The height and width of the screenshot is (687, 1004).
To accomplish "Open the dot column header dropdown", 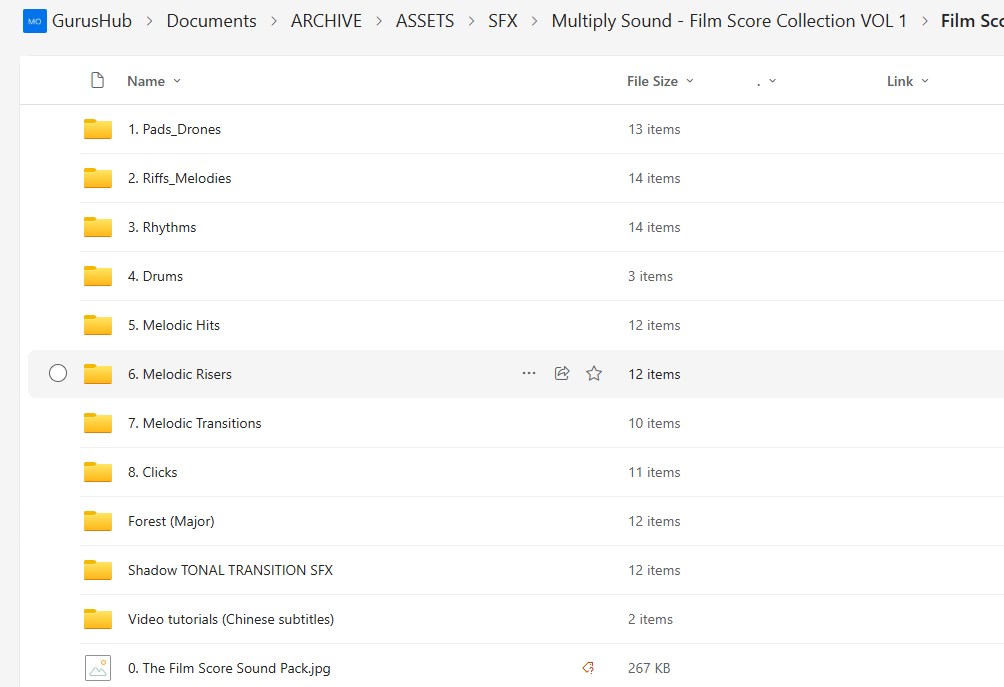I will click(767, 81).
